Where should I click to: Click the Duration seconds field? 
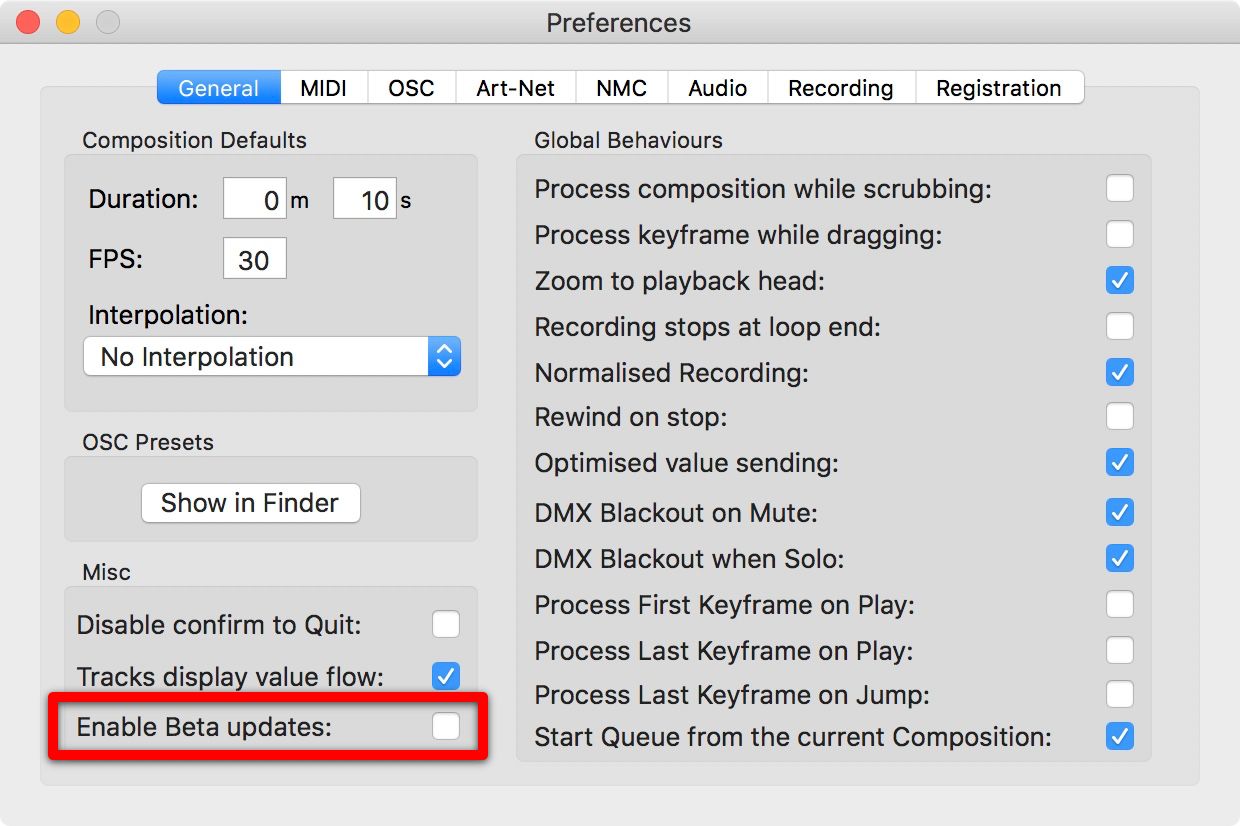(365, 199)
